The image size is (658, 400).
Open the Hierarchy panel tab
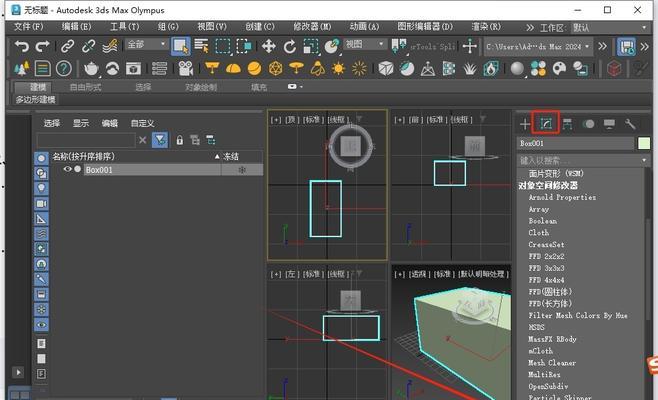coord(567,124)
